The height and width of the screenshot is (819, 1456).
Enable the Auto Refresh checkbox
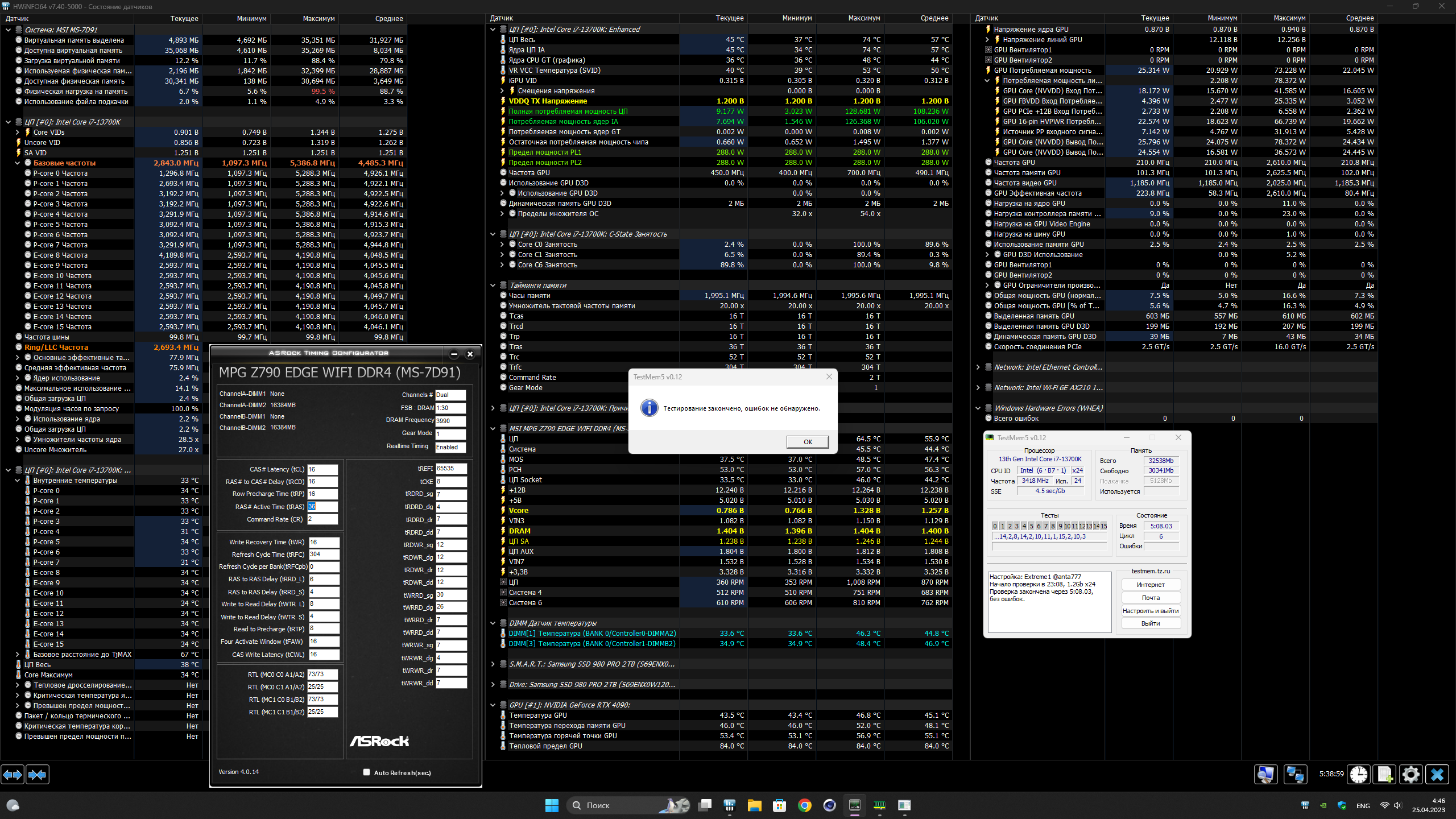click(367, 772)
